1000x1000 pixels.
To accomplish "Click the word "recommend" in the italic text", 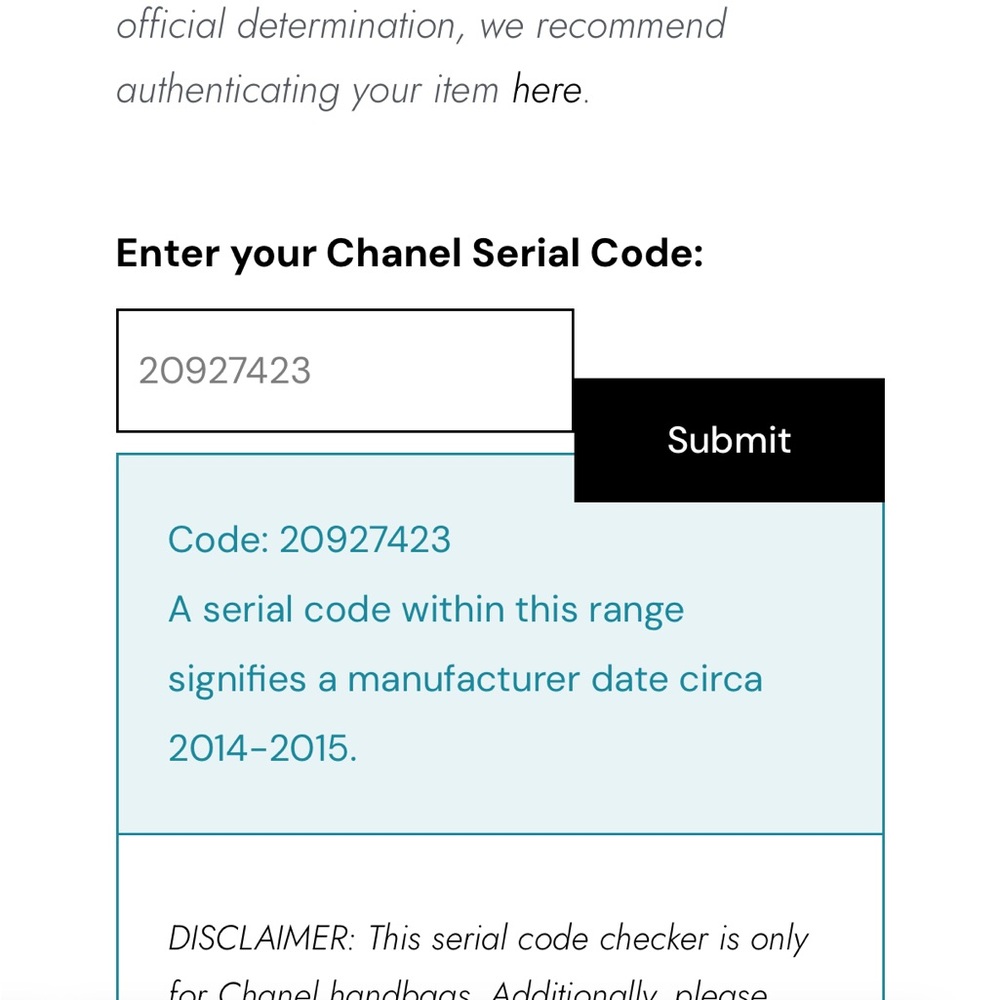I will tap(630, 26).
